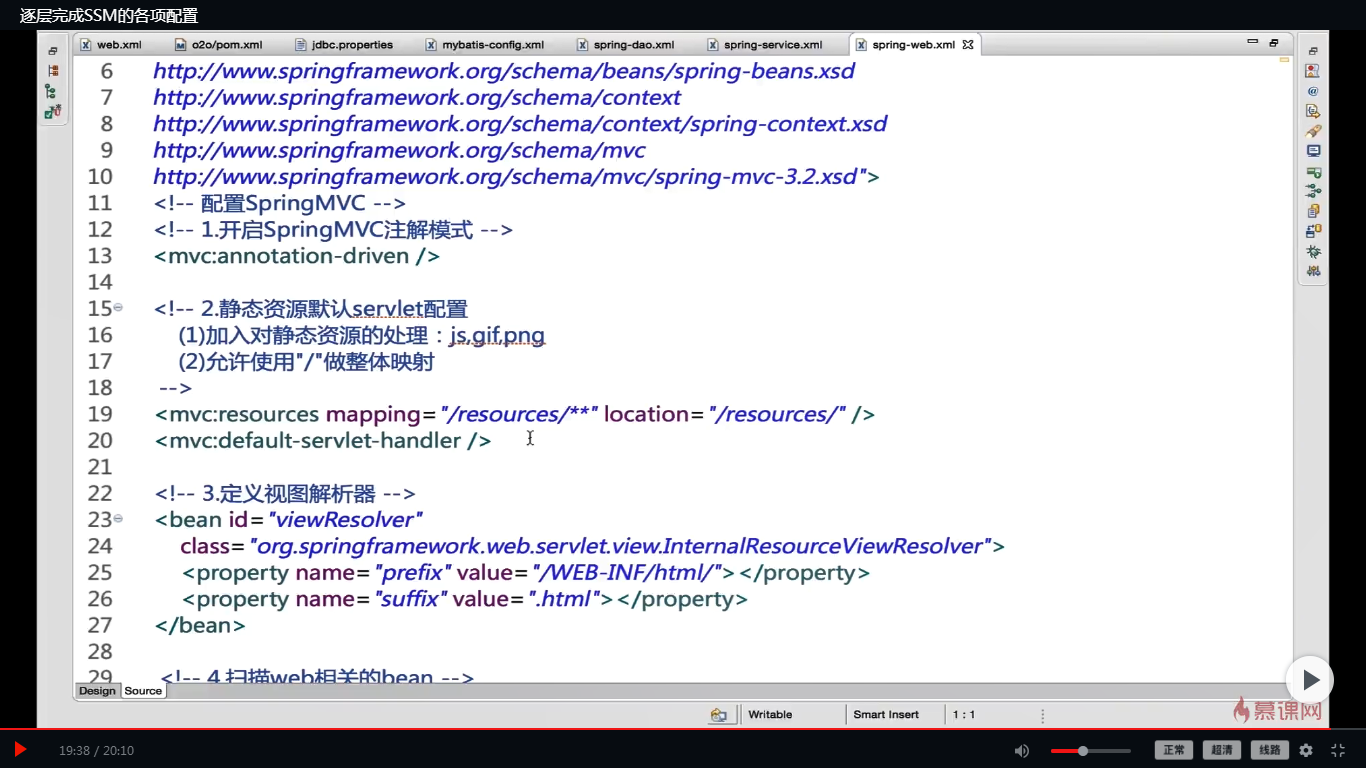Open the video player settings gear

(1306, 750)
